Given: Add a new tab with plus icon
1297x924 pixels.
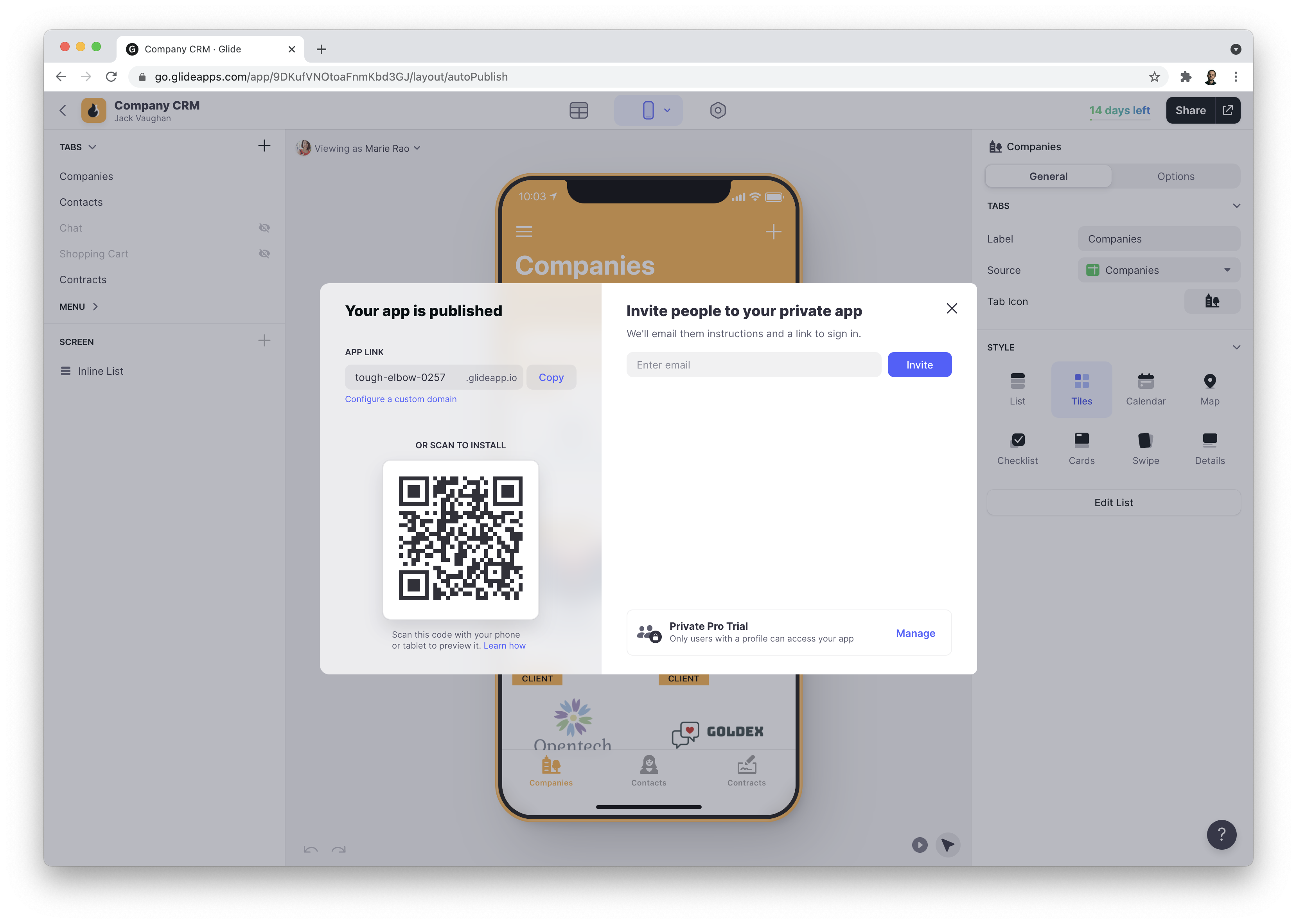Looking at the screenshot, I should pyautogui.click(x=264, y=146).
